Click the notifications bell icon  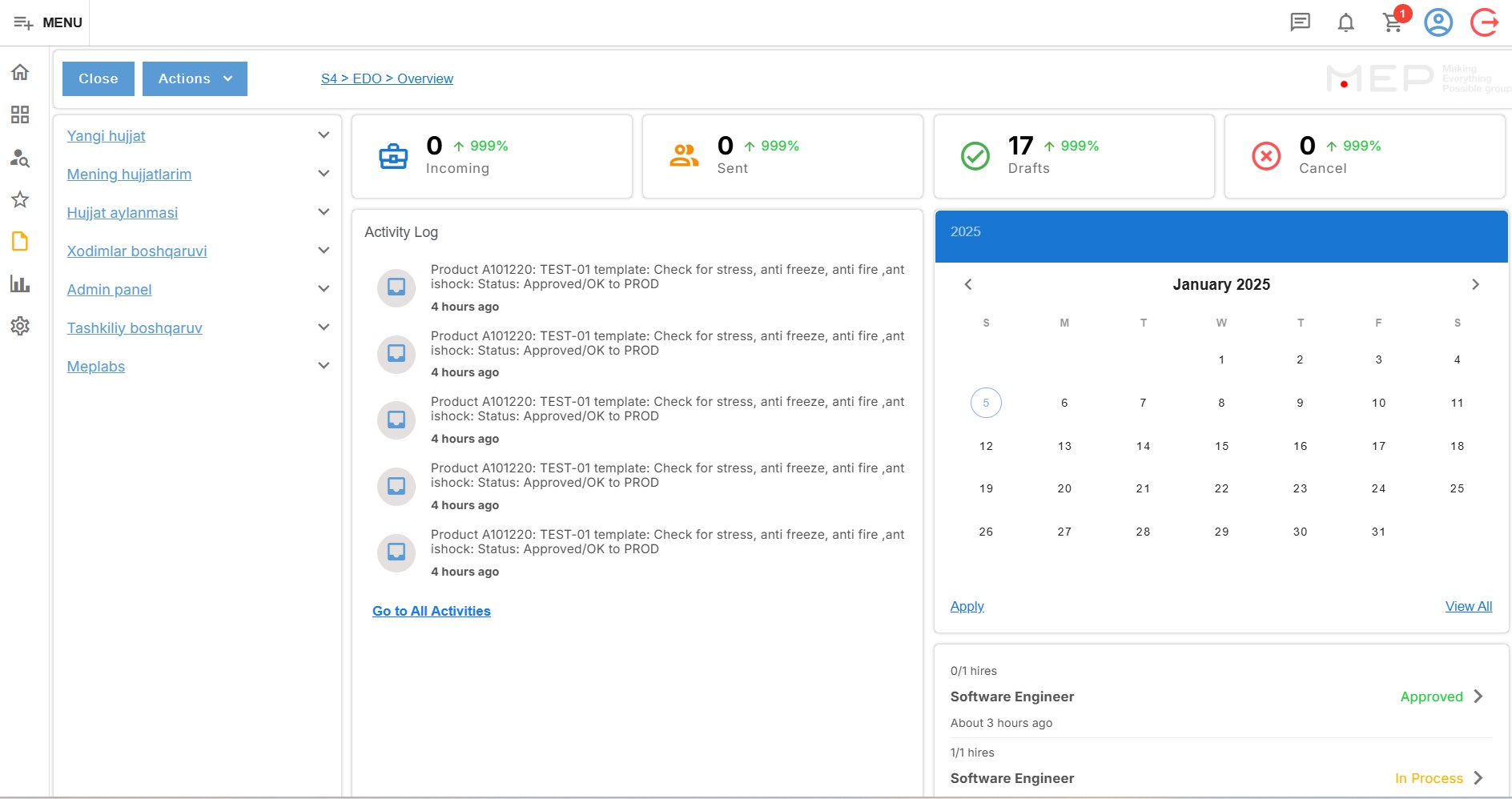(x=1346, y=22)
